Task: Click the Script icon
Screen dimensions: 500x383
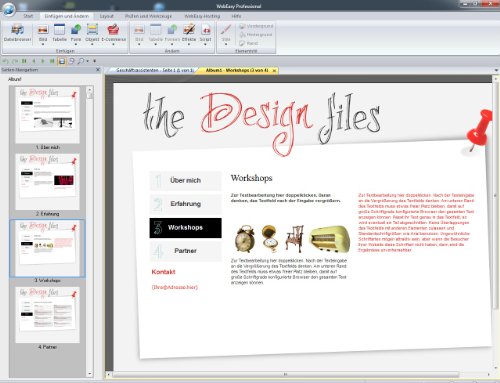Action: 205,33
